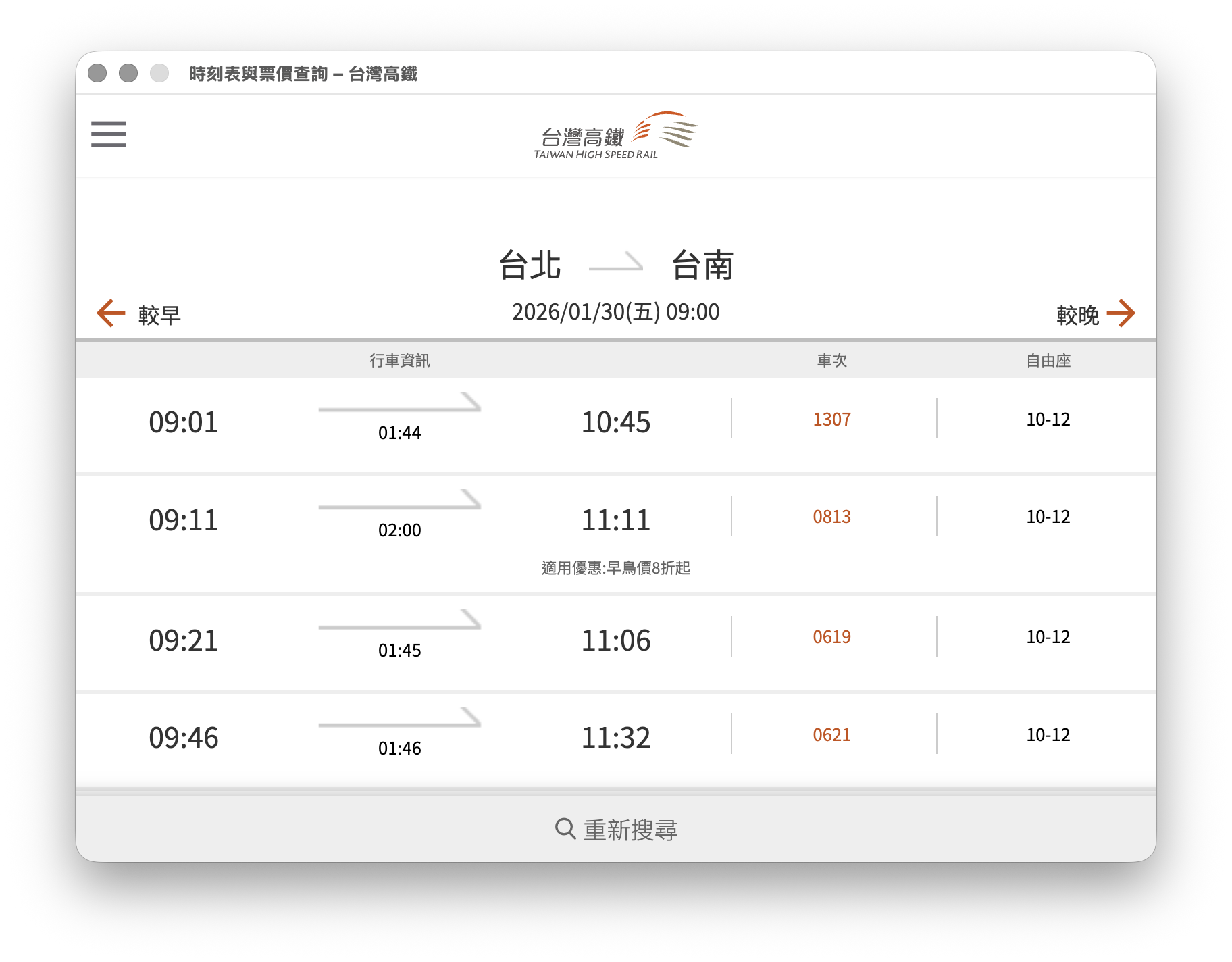Image resolution: width=1232 pixels, height=962 pixels.
Task: Click the 較早 earlier label
Action: point(159,315)
